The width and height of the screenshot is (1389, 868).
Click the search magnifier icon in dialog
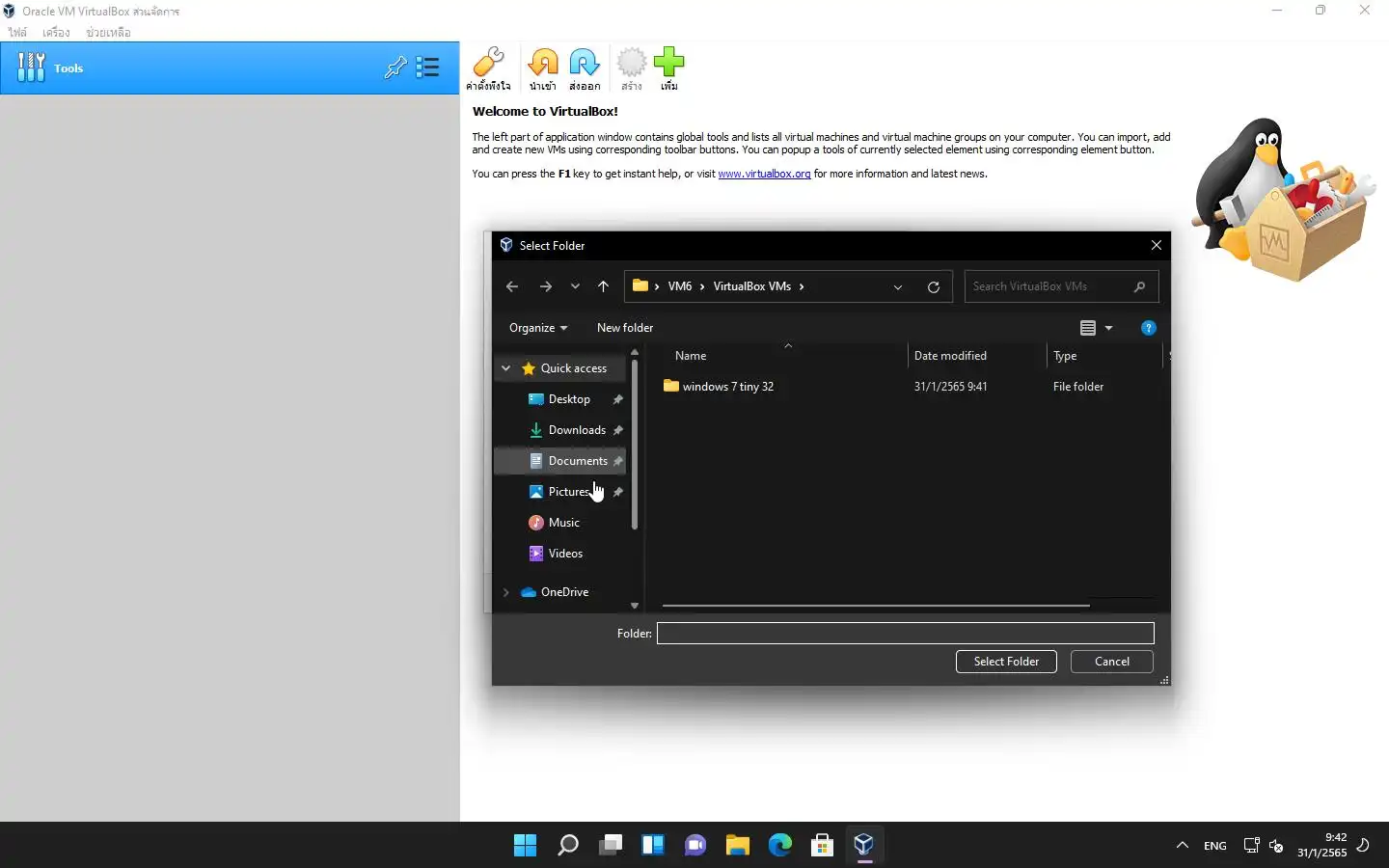pos(1139,286)
